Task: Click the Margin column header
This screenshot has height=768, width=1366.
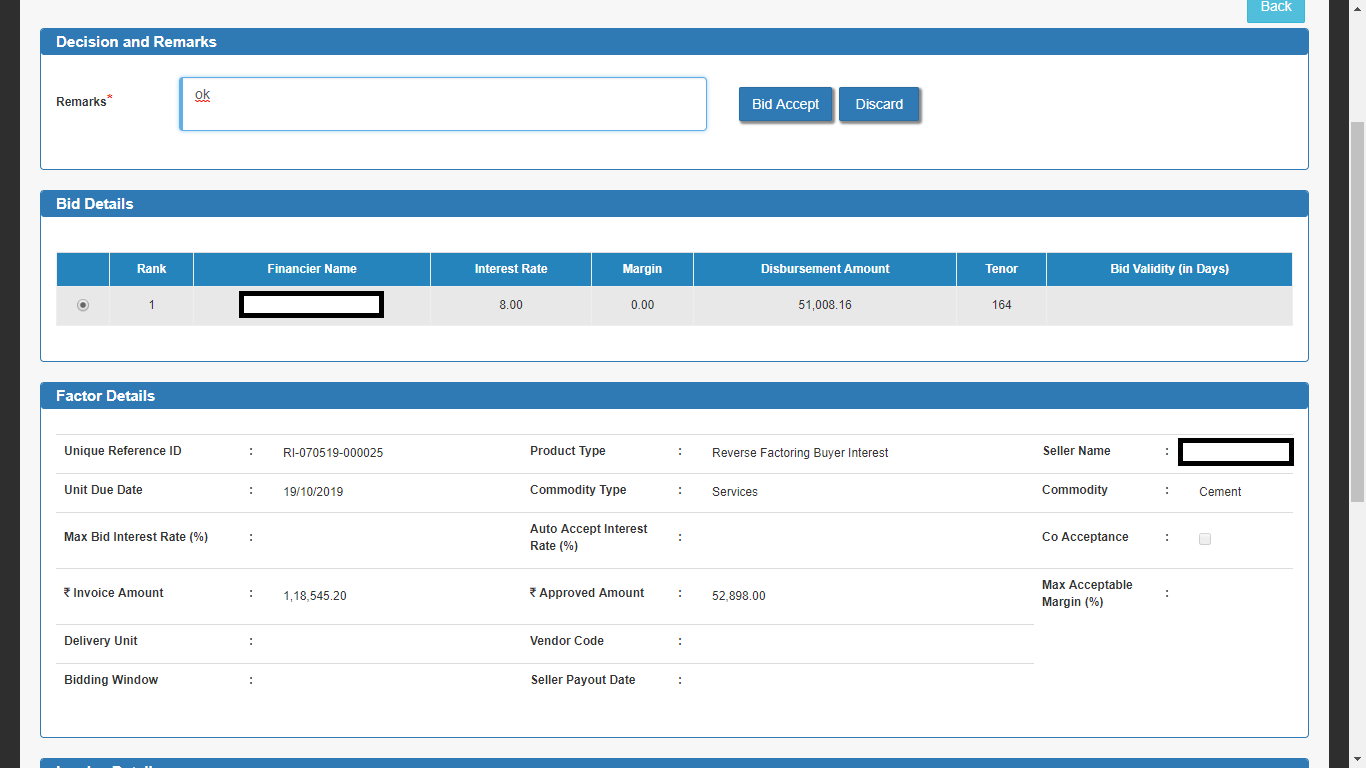Action: pos(642,269)
